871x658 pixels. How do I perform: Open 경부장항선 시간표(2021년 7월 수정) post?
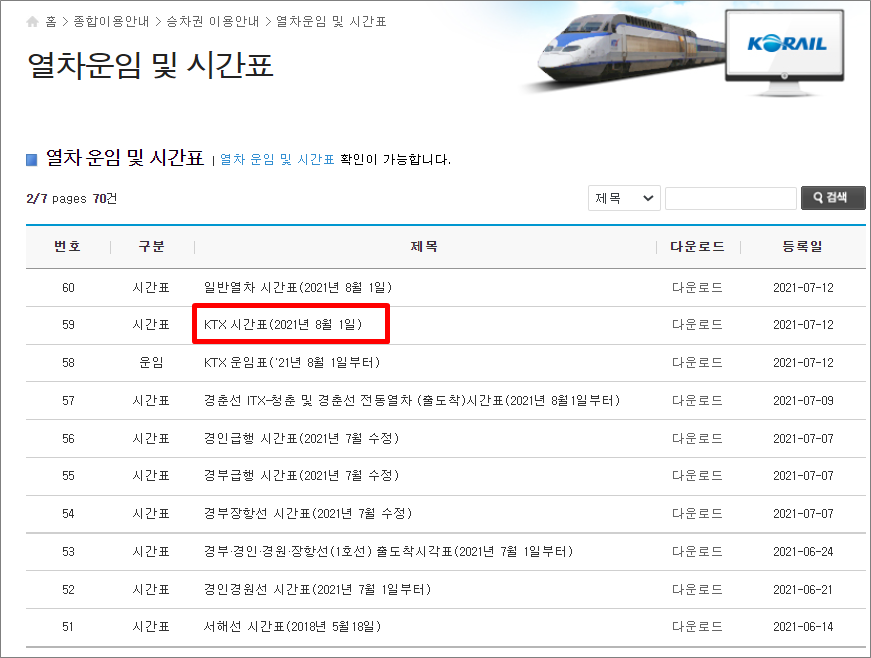[x=308, y=514]
